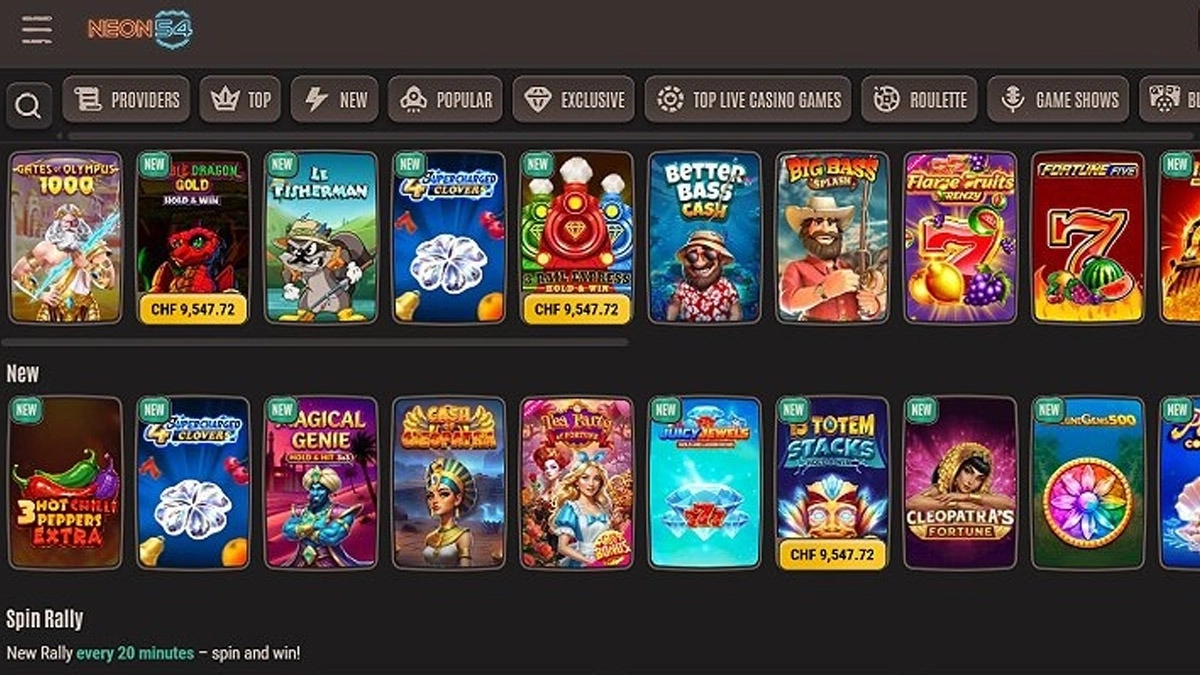Viewport: 1200px width, 675px height.
Task: Click the Neon54 logo
Action: pyautogui.click(x=139, y=29)
